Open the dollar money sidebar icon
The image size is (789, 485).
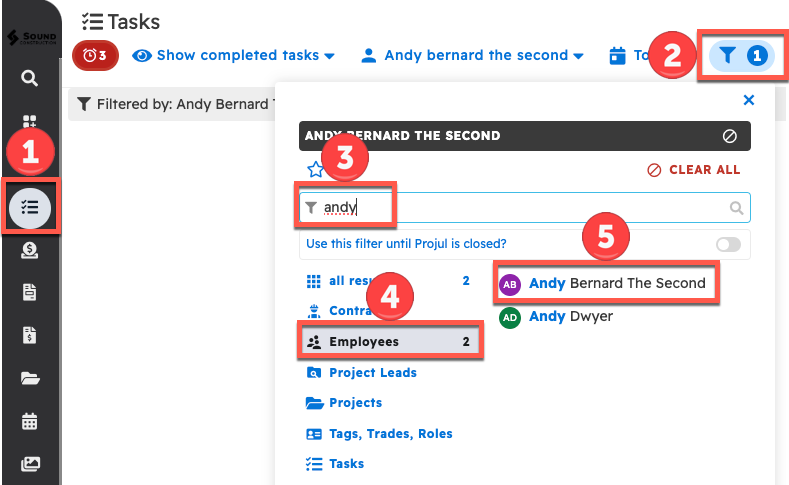tap(30, 250)
